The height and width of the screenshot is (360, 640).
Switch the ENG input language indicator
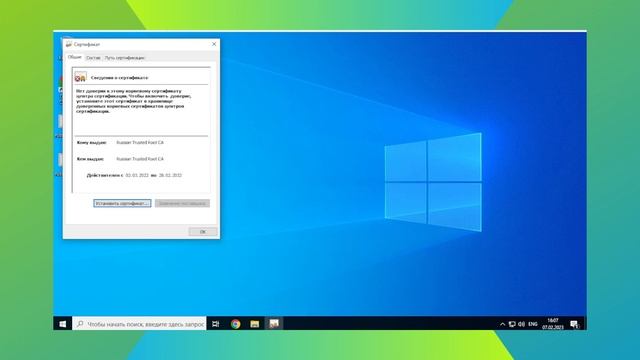pyautogui.click(x=533, y=324)
